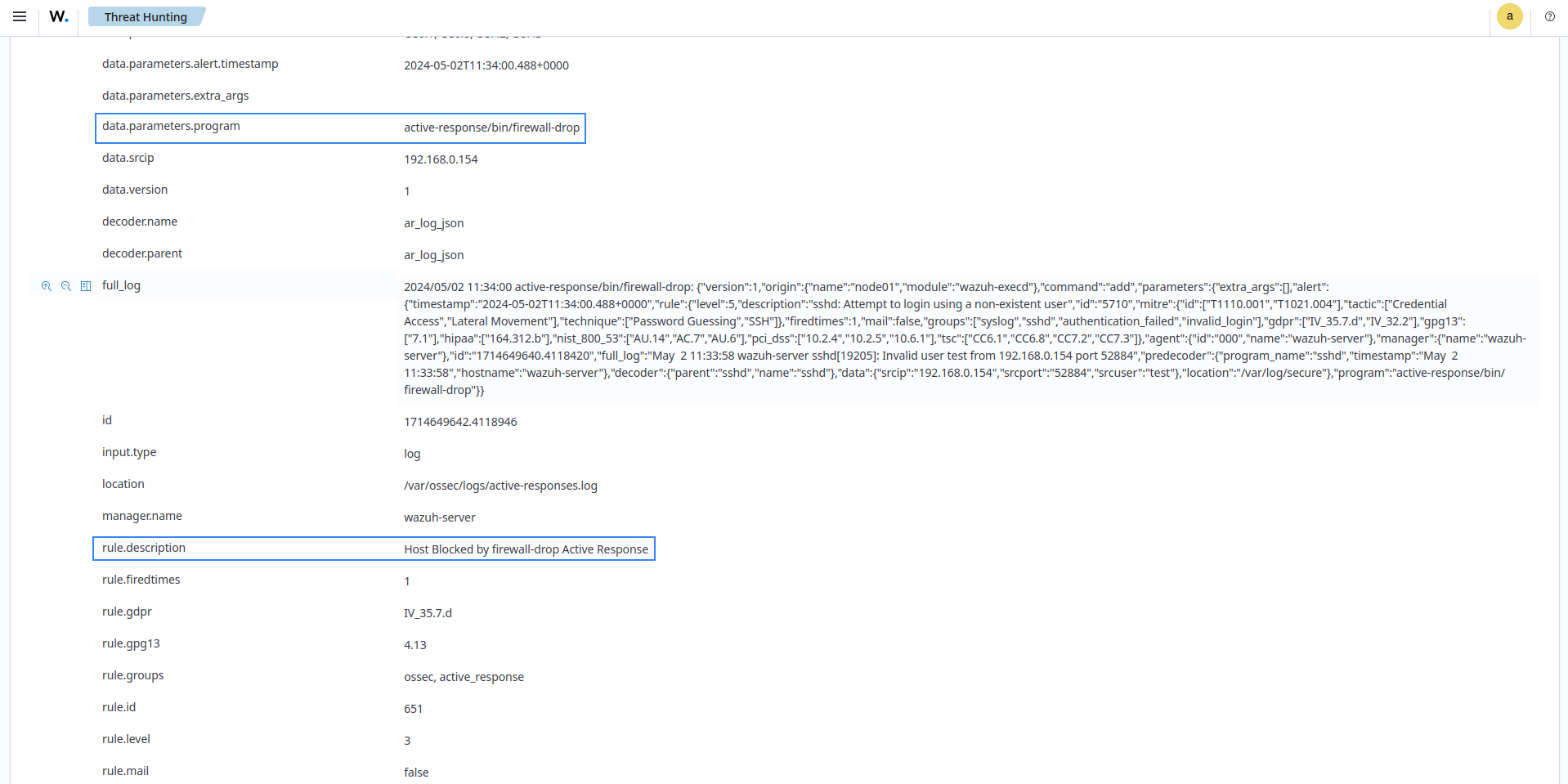Click the alert timestamp value

(x=486, y=65)
